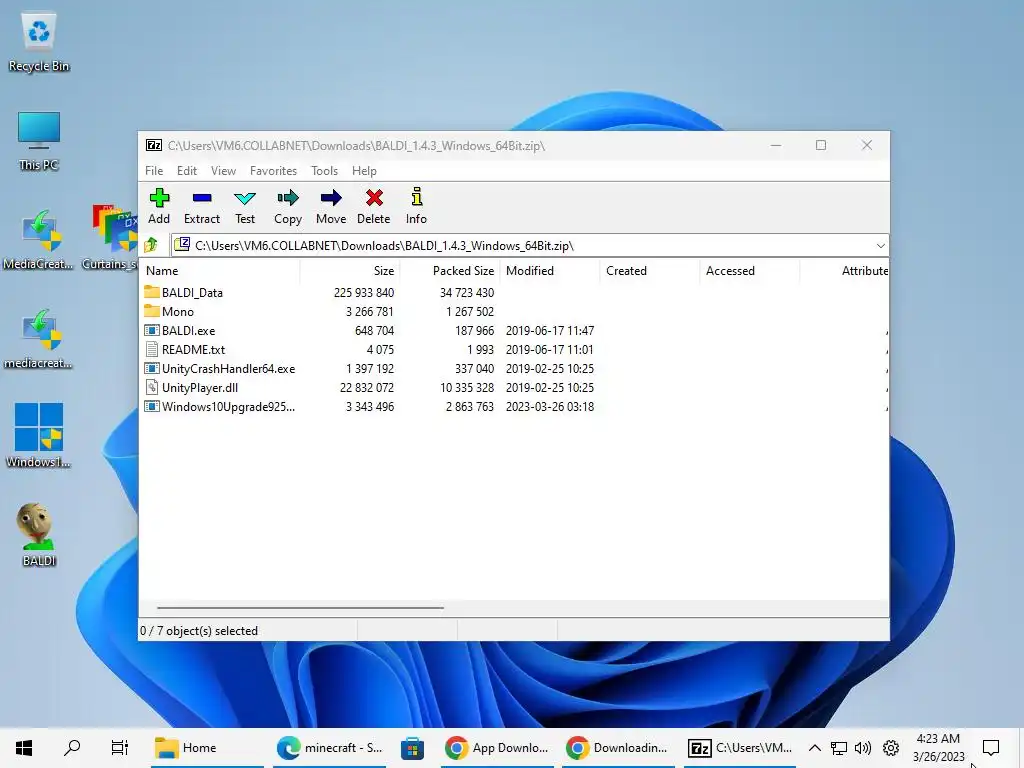Click "0 / 7 object(s) selected" status
The image size is (1024, 768).
(x=199, y=631)
